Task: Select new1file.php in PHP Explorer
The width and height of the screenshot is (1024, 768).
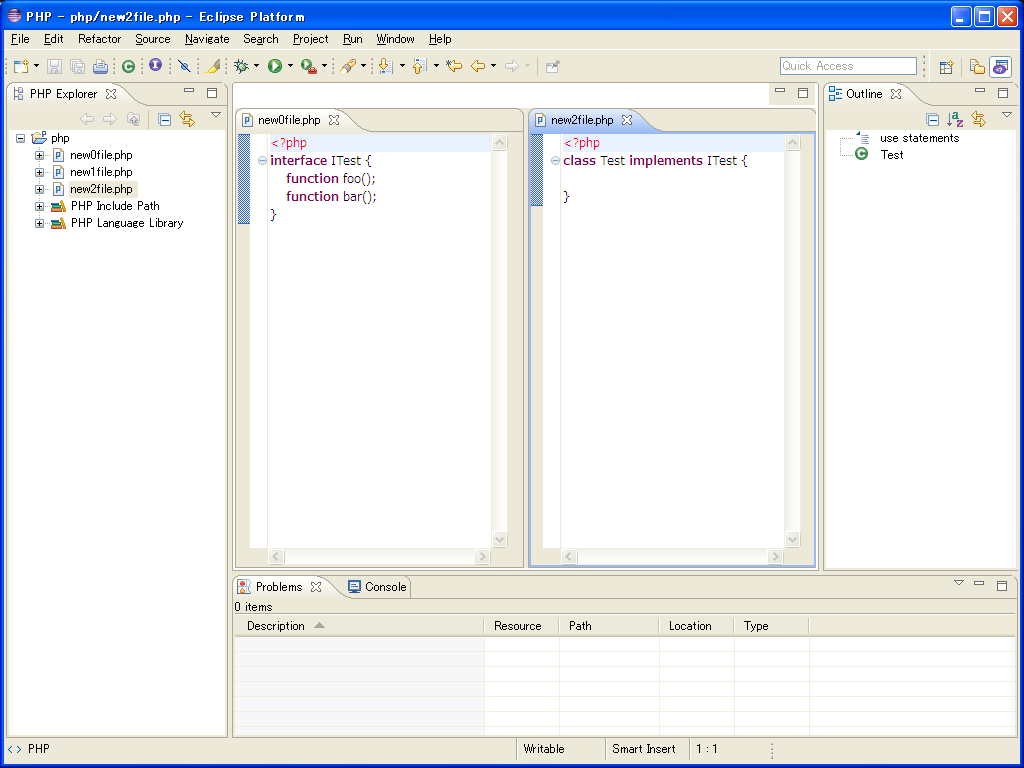Action: (101, 172)
